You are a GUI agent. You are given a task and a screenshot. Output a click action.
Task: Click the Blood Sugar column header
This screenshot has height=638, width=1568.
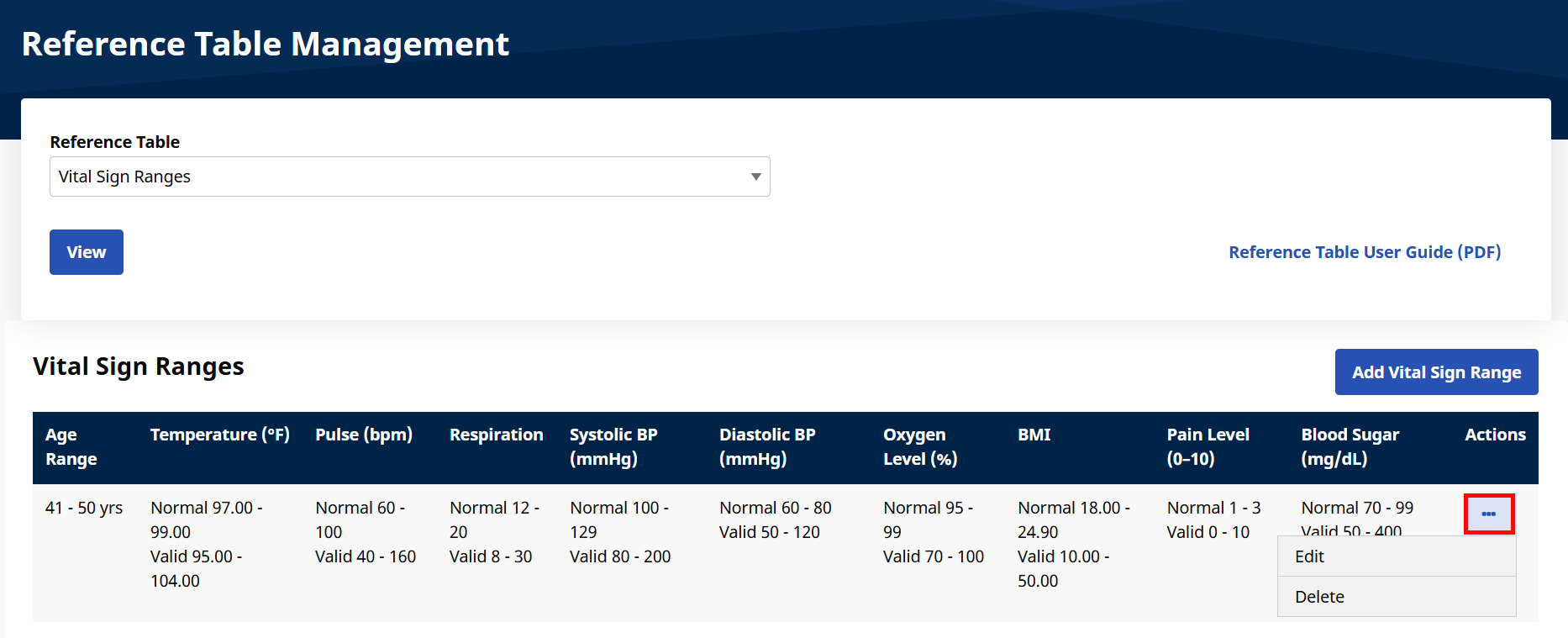(1350, 447)
